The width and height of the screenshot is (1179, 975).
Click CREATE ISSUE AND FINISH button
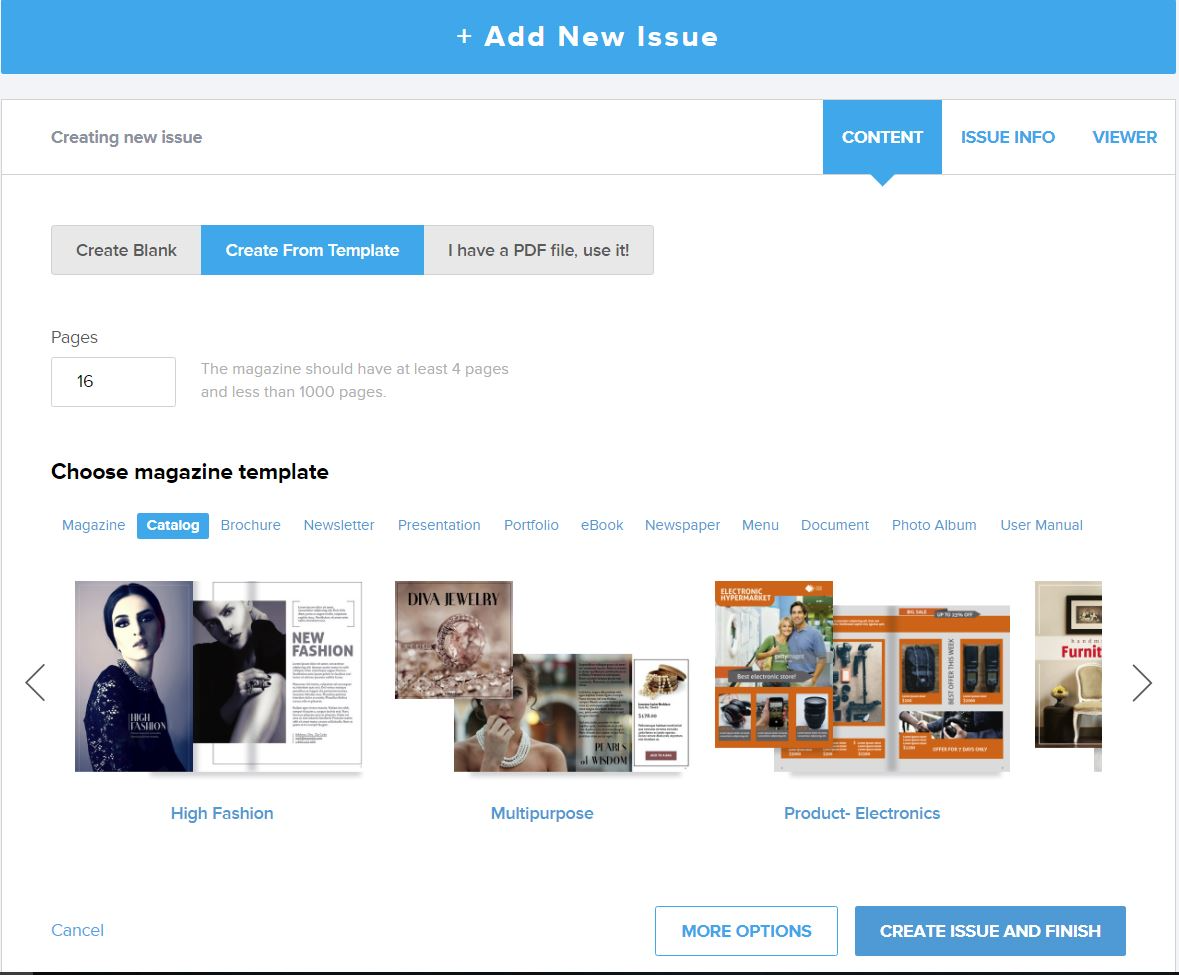(990, 931)
